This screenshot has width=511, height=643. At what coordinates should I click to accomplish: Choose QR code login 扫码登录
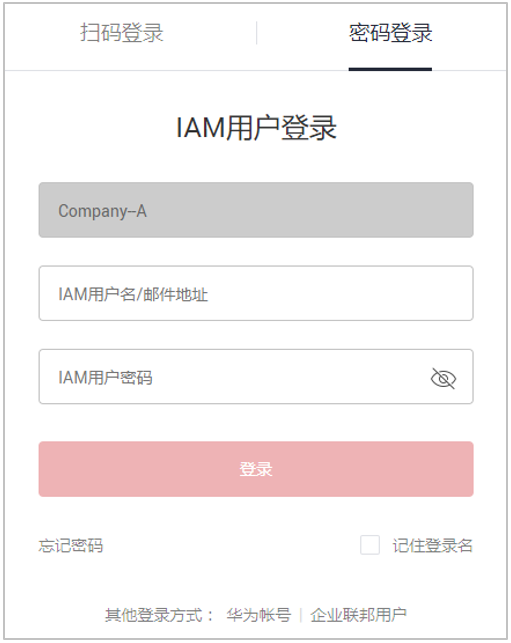122,33
